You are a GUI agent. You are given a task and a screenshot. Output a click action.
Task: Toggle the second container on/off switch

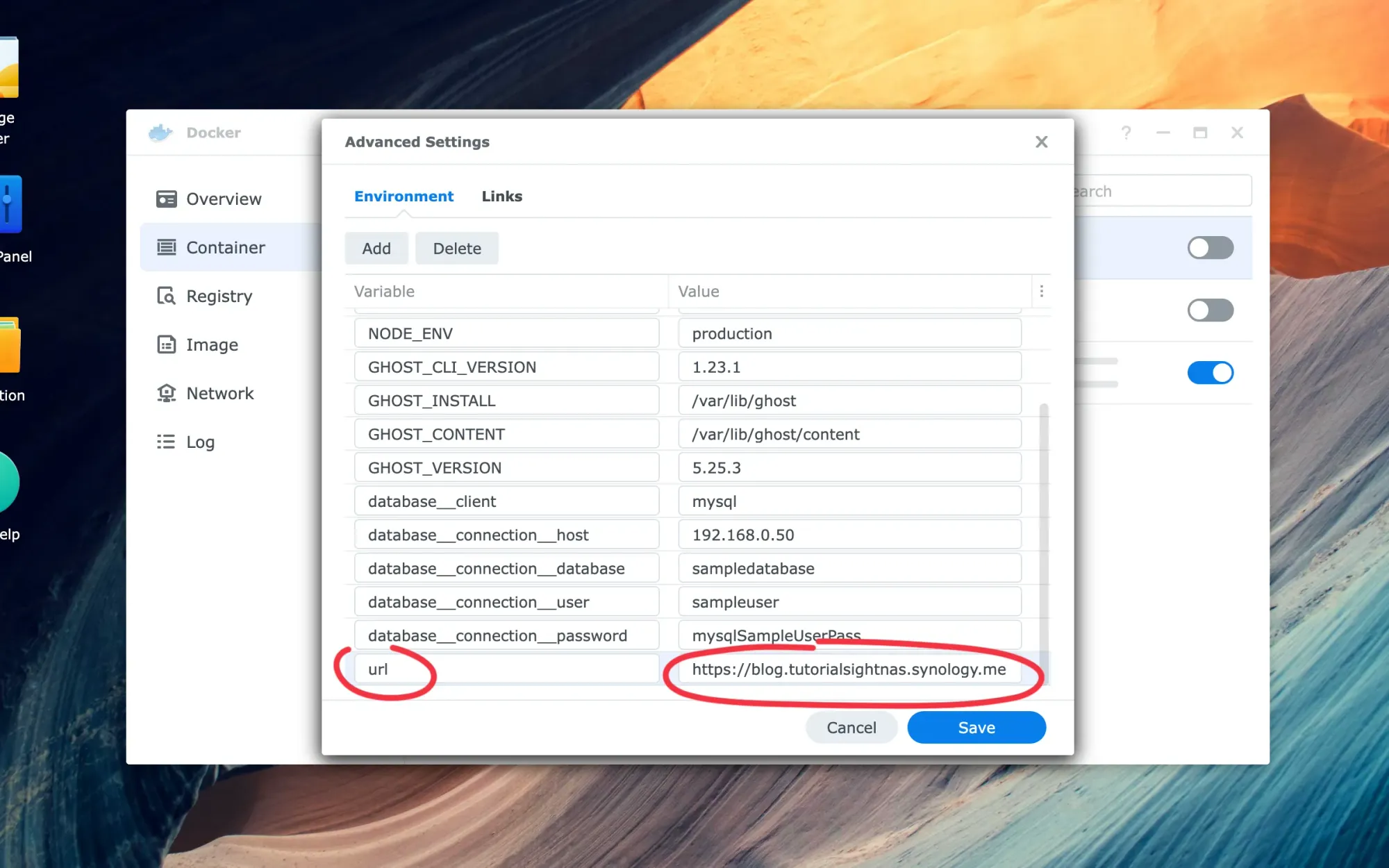click(1209, 310)
